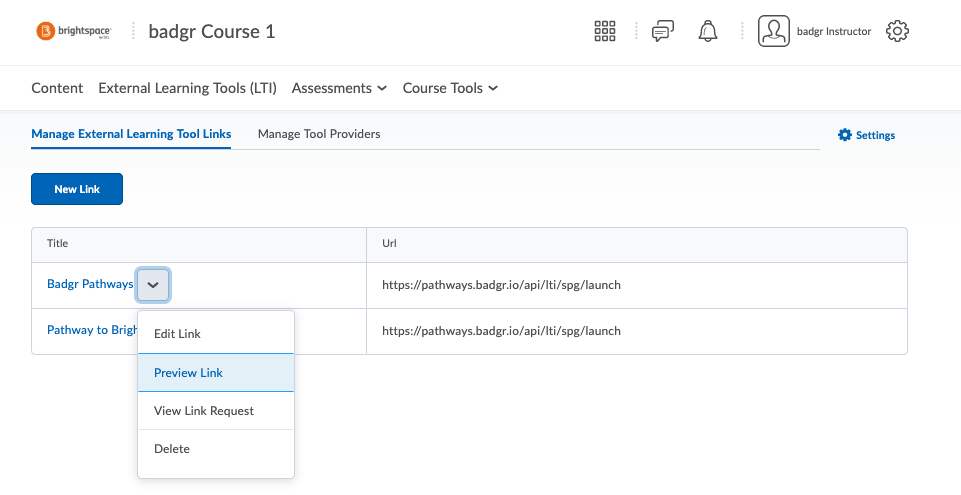Open the Badgr Pathways link
Image resolution: width=961 pixels, height=495 pixels.
click(x=90, y=284)
